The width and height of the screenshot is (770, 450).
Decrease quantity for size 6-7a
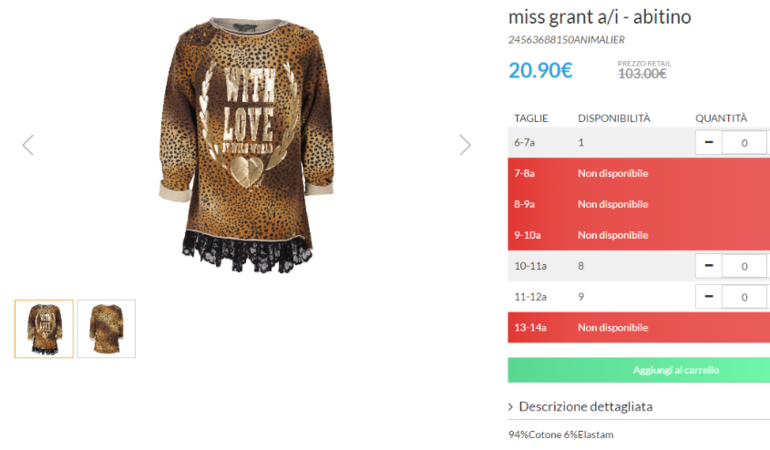coord(709,142)
